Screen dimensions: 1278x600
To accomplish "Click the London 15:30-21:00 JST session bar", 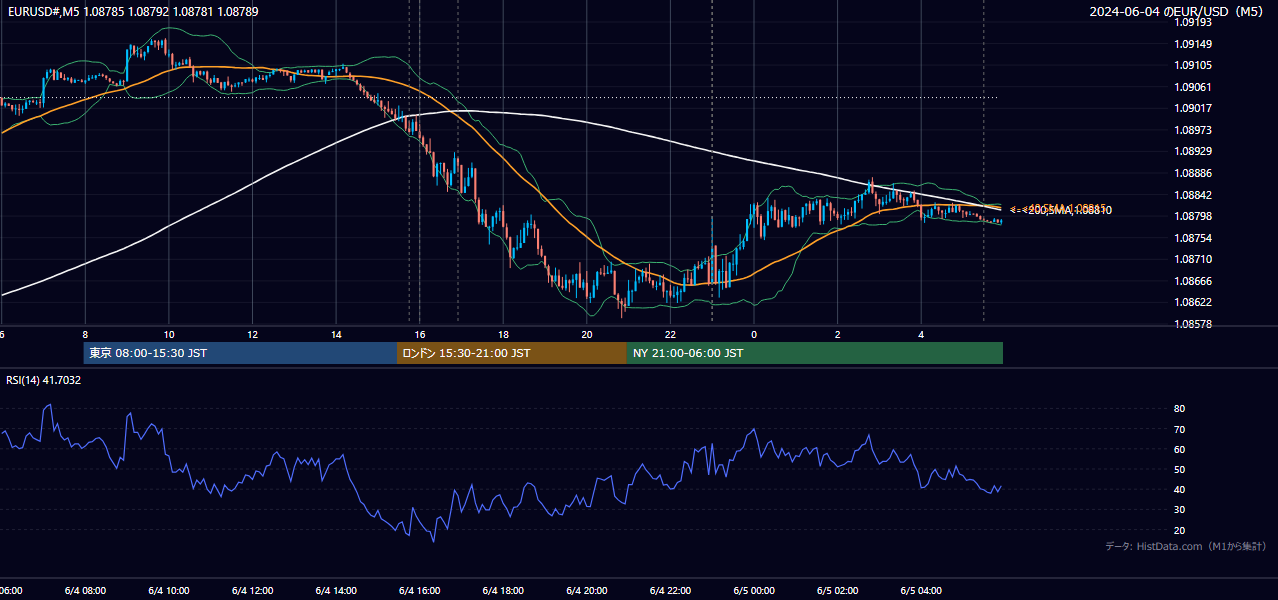I will tap(512, 353).
